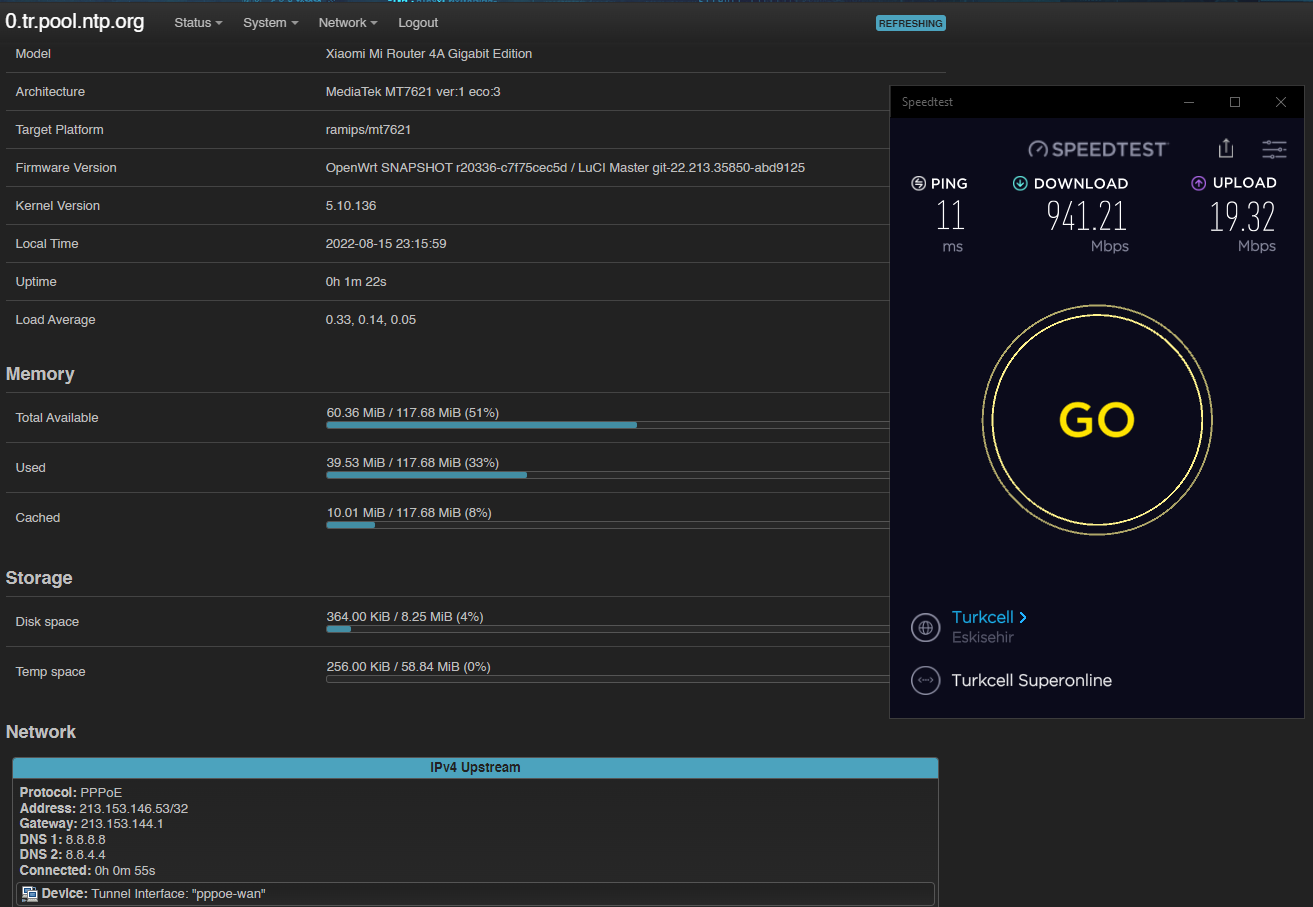Click the Storage section heading
Image resolution: width=1313 pixels, height=907 pixels.
tap(39, 578)
